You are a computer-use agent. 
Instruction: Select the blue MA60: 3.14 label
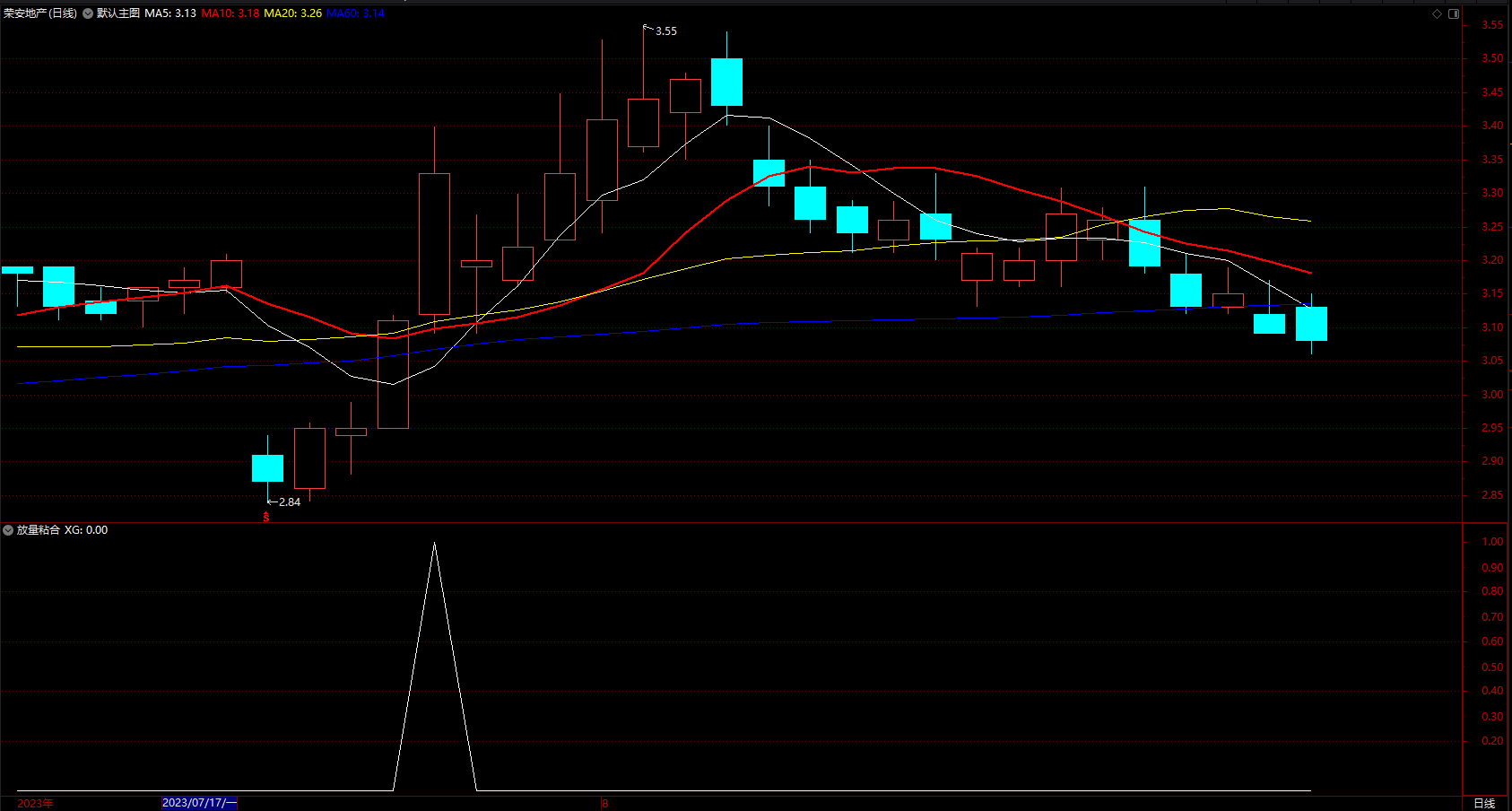[x=356, y=13]
